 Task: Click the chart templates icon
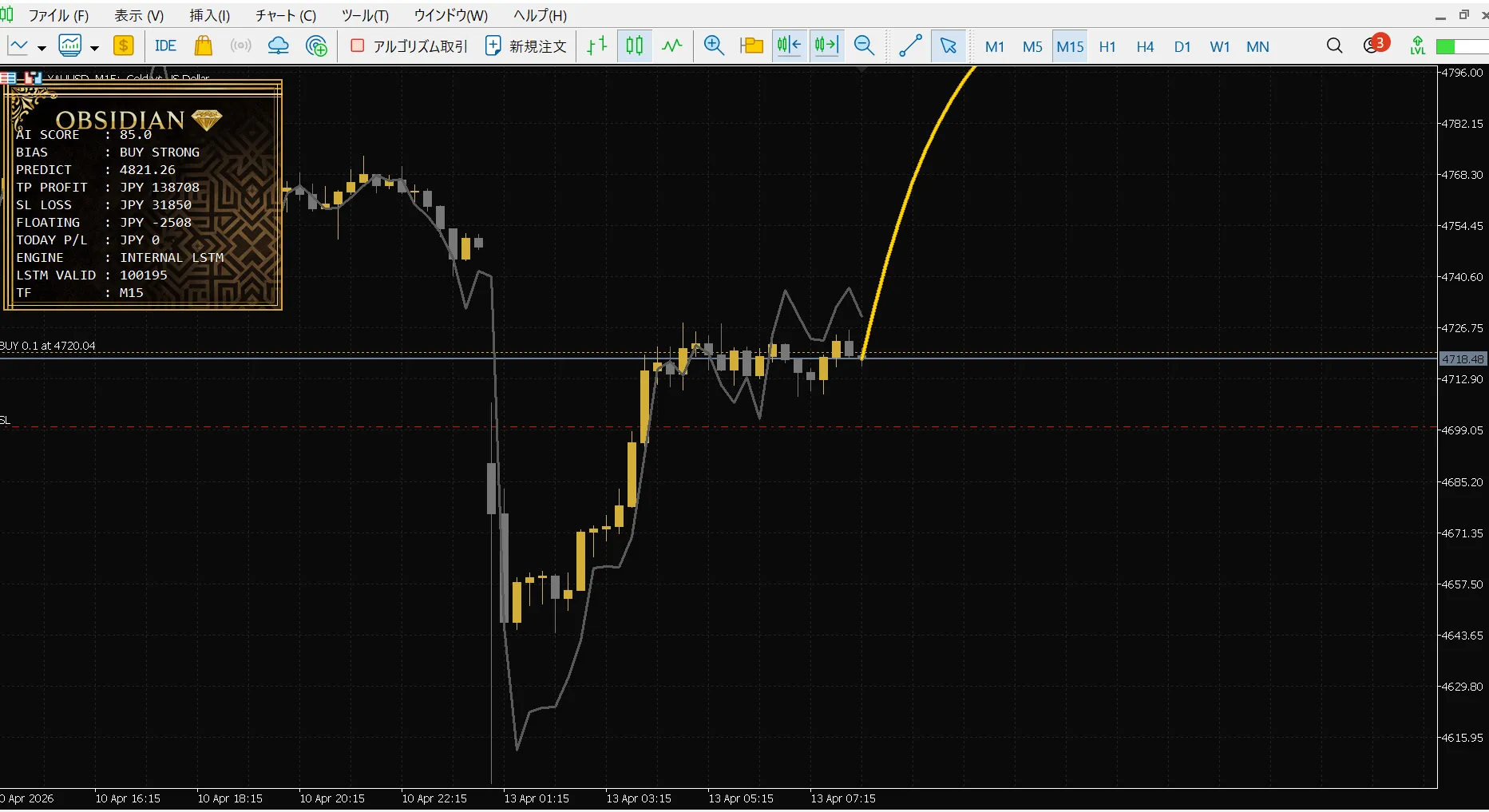(x=70, y=46)
